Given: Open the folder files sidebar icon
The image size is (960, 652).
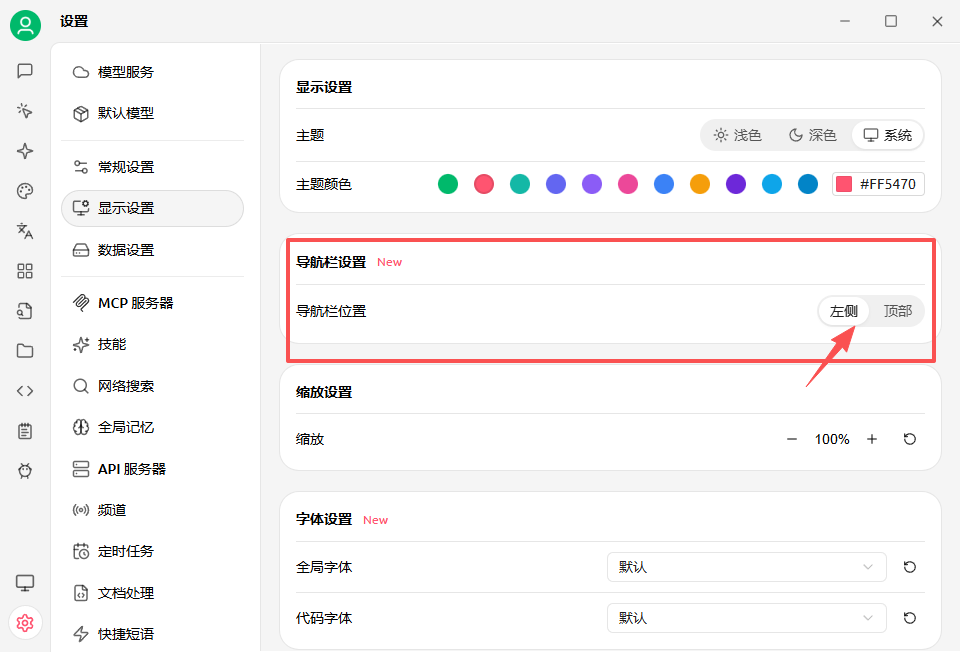Looking at the screenshot, I should 25,351.
